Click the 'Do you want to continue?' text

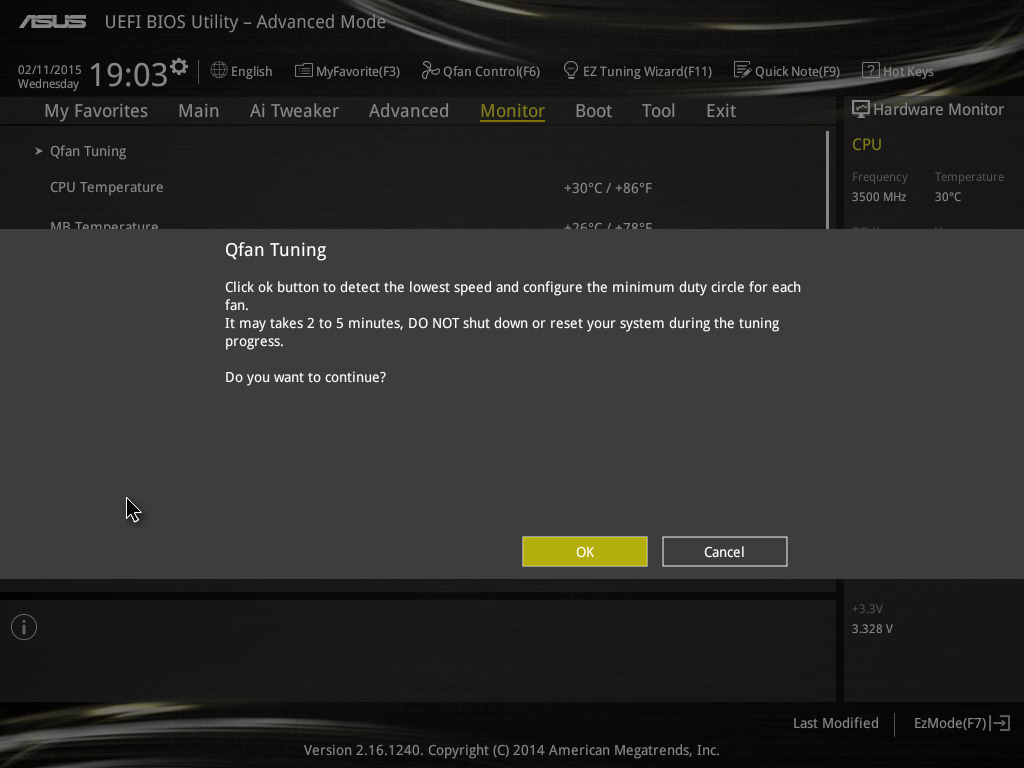click(x=306, y=377)
